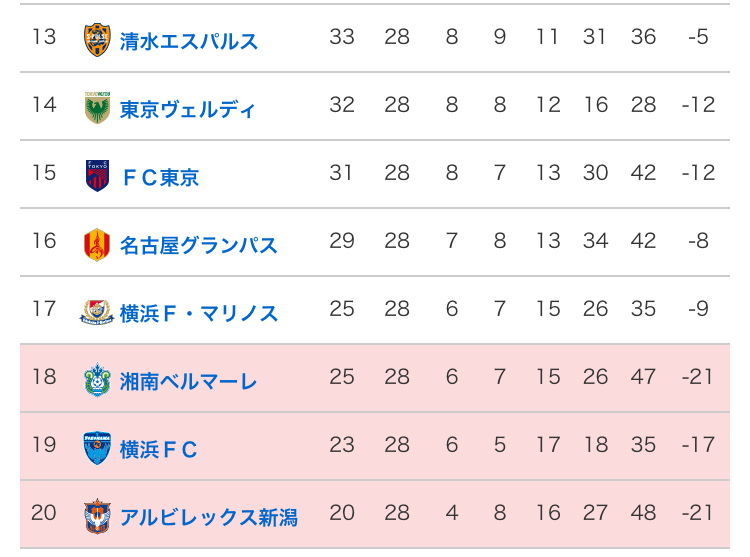The image size is (750, 557).
Task: Click the 横浜FC team crest icon
Action: [x=97, y=448]
